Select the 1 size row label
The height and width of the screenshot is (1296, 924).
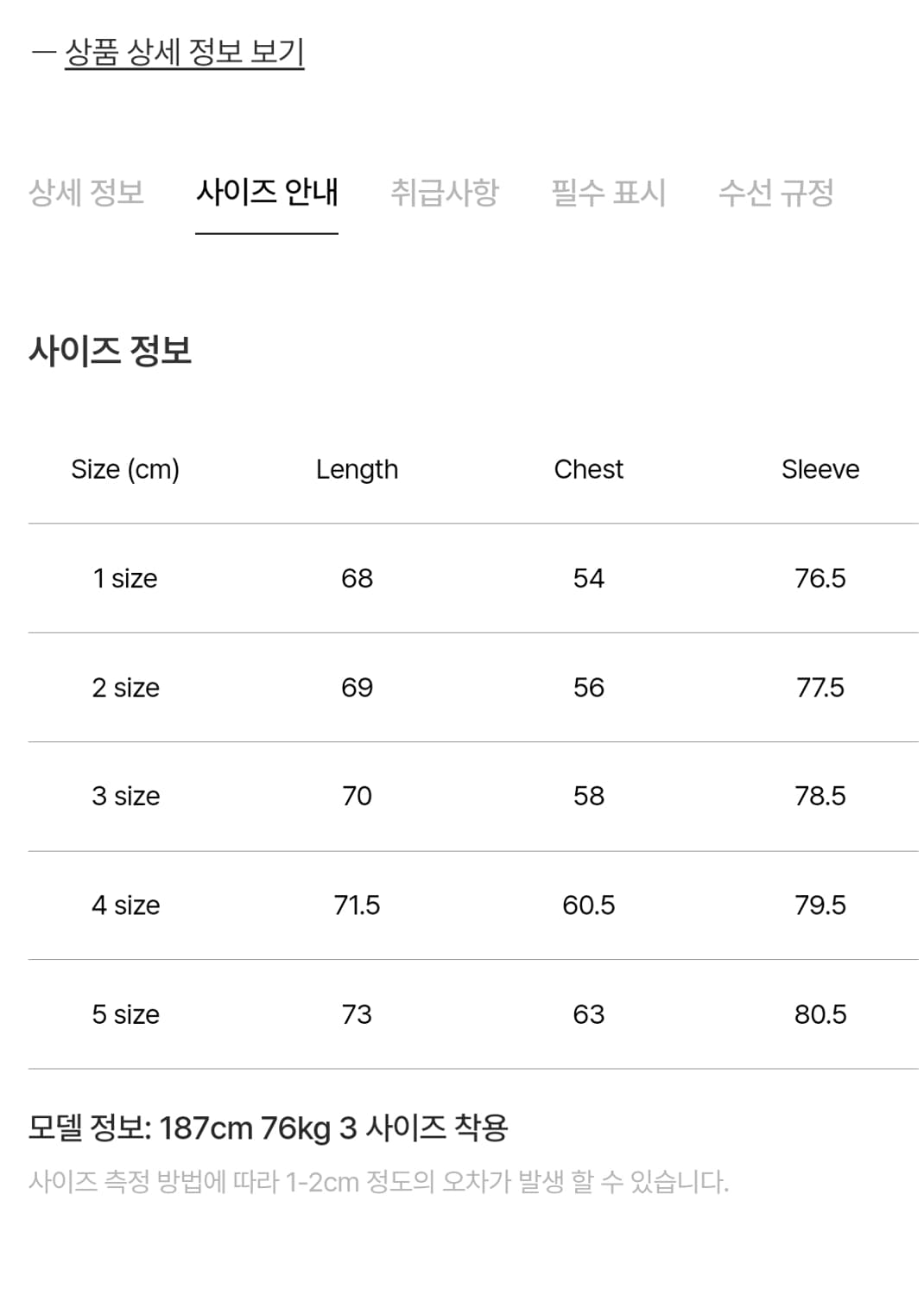coord(125,578)
